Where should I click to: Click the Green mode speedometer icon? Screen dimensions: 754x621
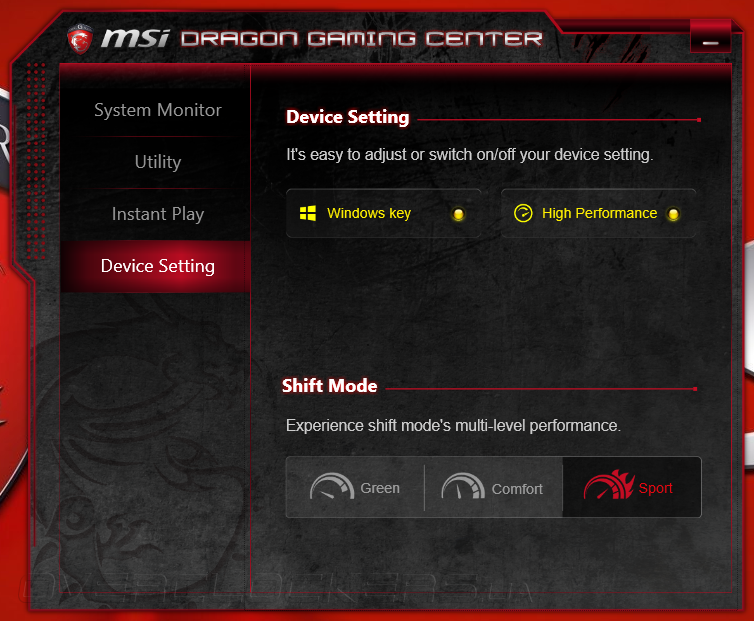click(332, 486)
